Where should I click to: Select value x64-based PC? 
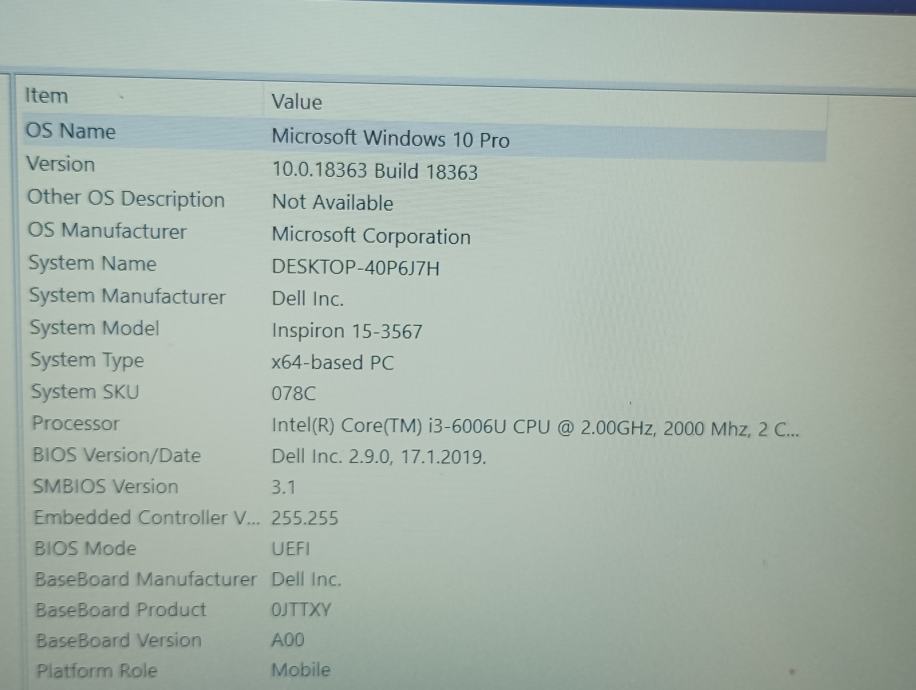[332, 362]
